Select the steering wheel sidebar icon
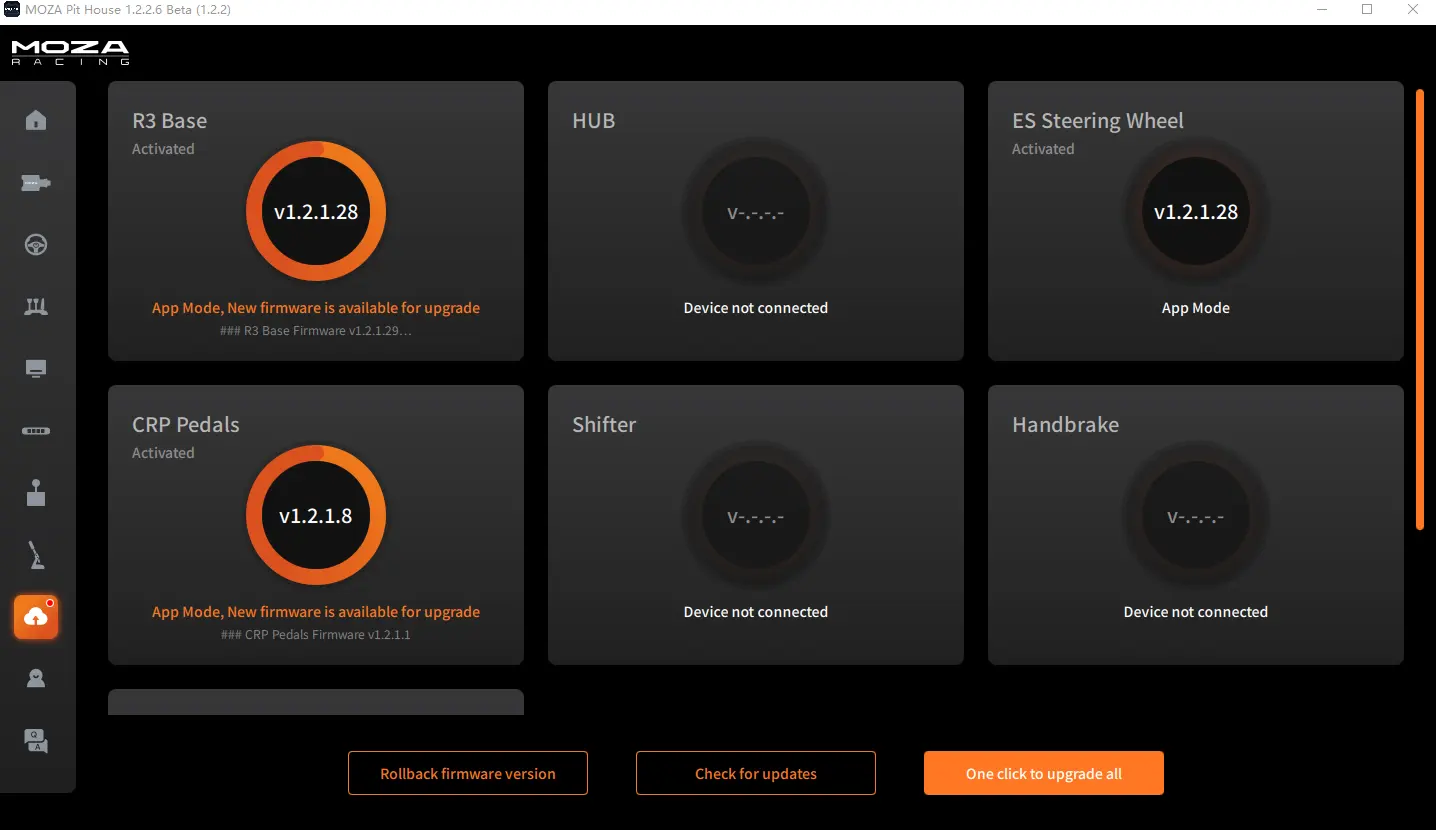The image size is (1436, 830). [x=36, y=245]
